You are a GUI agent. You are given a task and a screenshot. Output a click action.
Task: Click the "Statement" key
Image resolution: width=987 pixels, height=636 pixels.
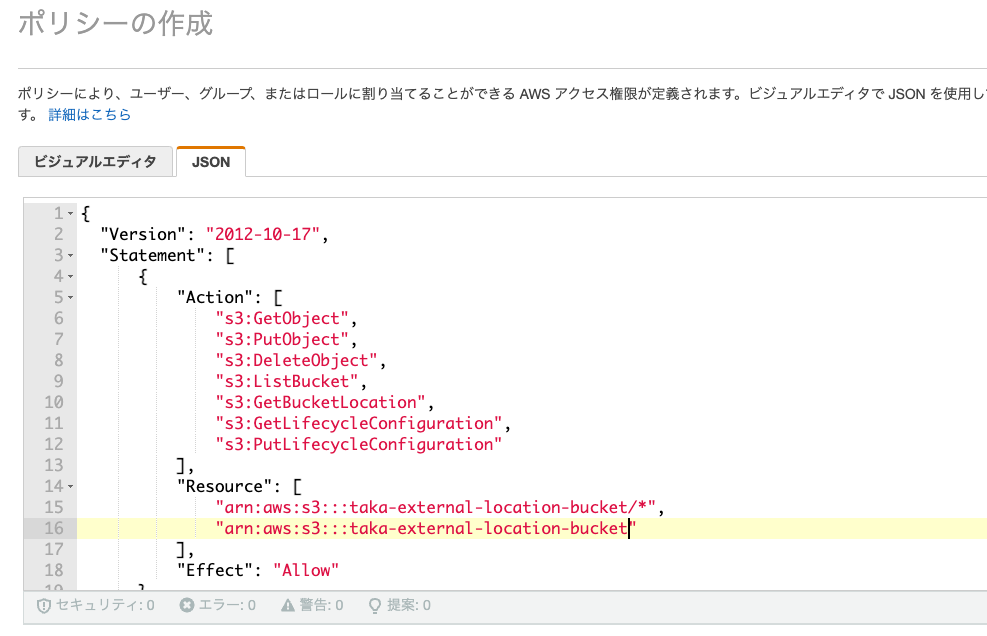point(152,256)
